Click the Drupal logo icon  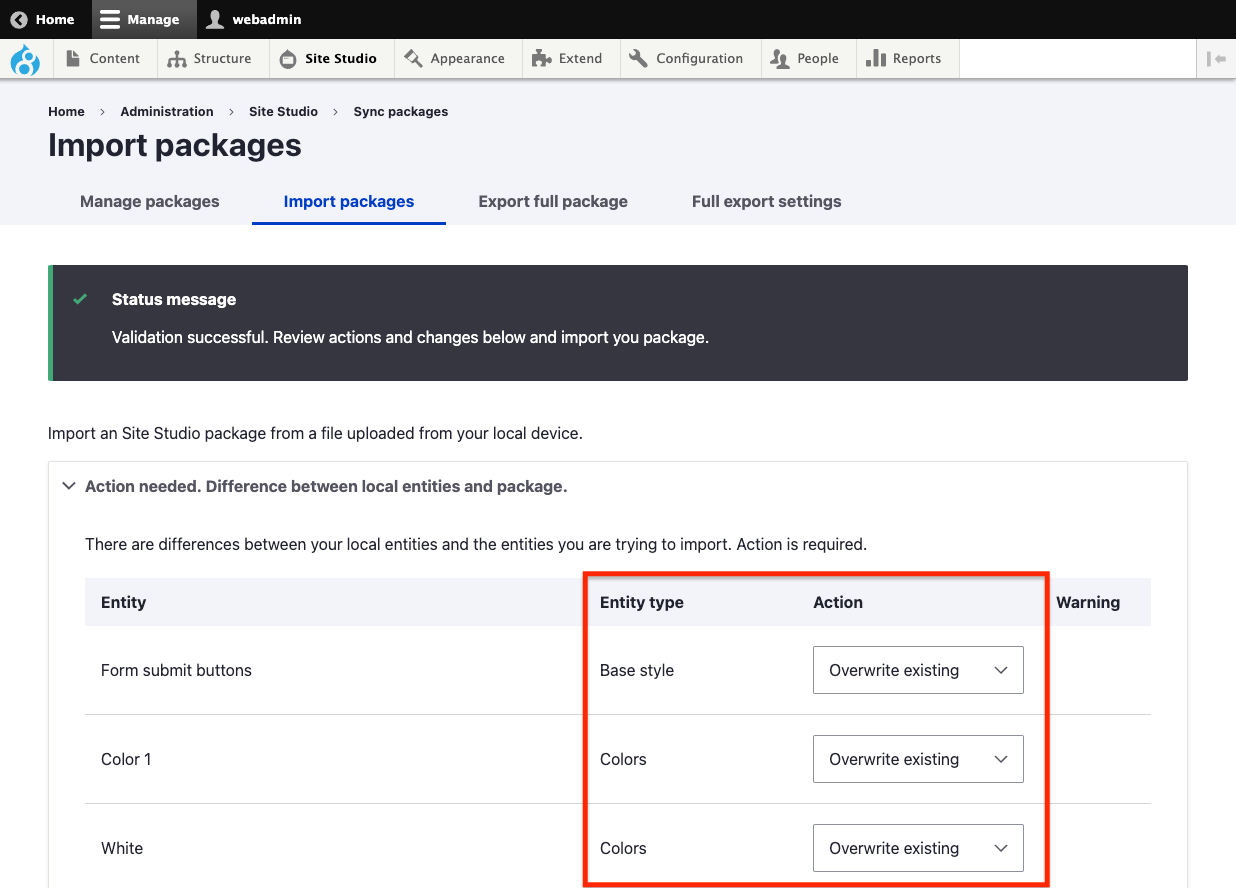[x=25, y=59]
